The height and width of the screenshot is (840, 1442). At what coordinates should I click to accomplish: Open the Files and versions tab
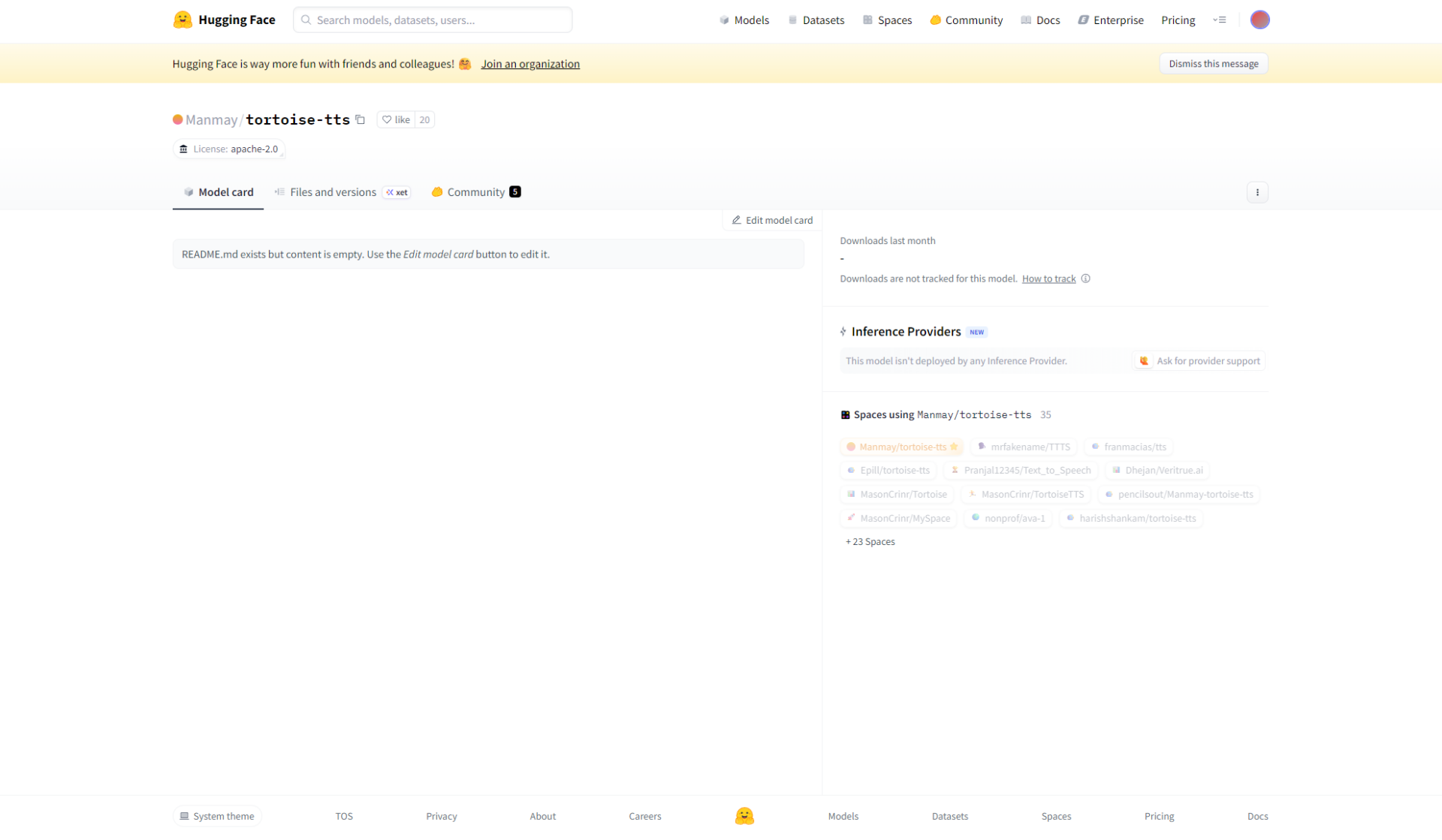pos(333,192)
